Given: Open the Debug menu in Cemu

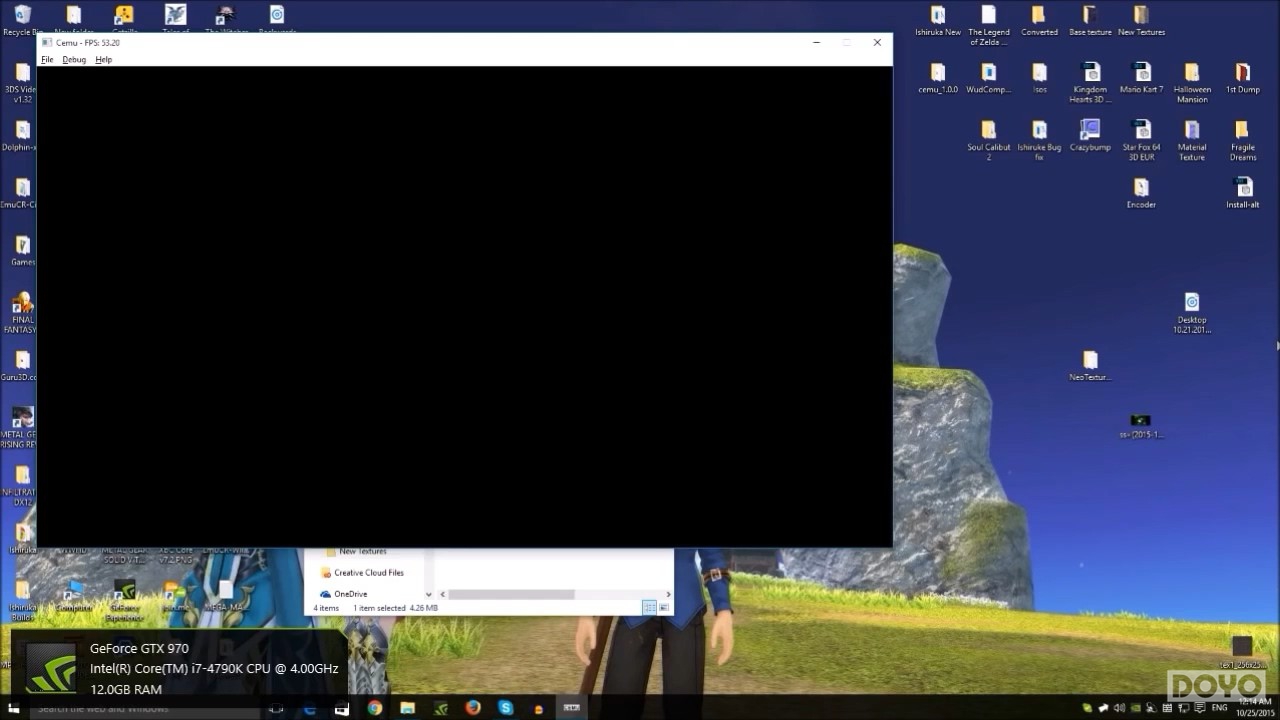Looking at the screenshot, I should point(74,60).
